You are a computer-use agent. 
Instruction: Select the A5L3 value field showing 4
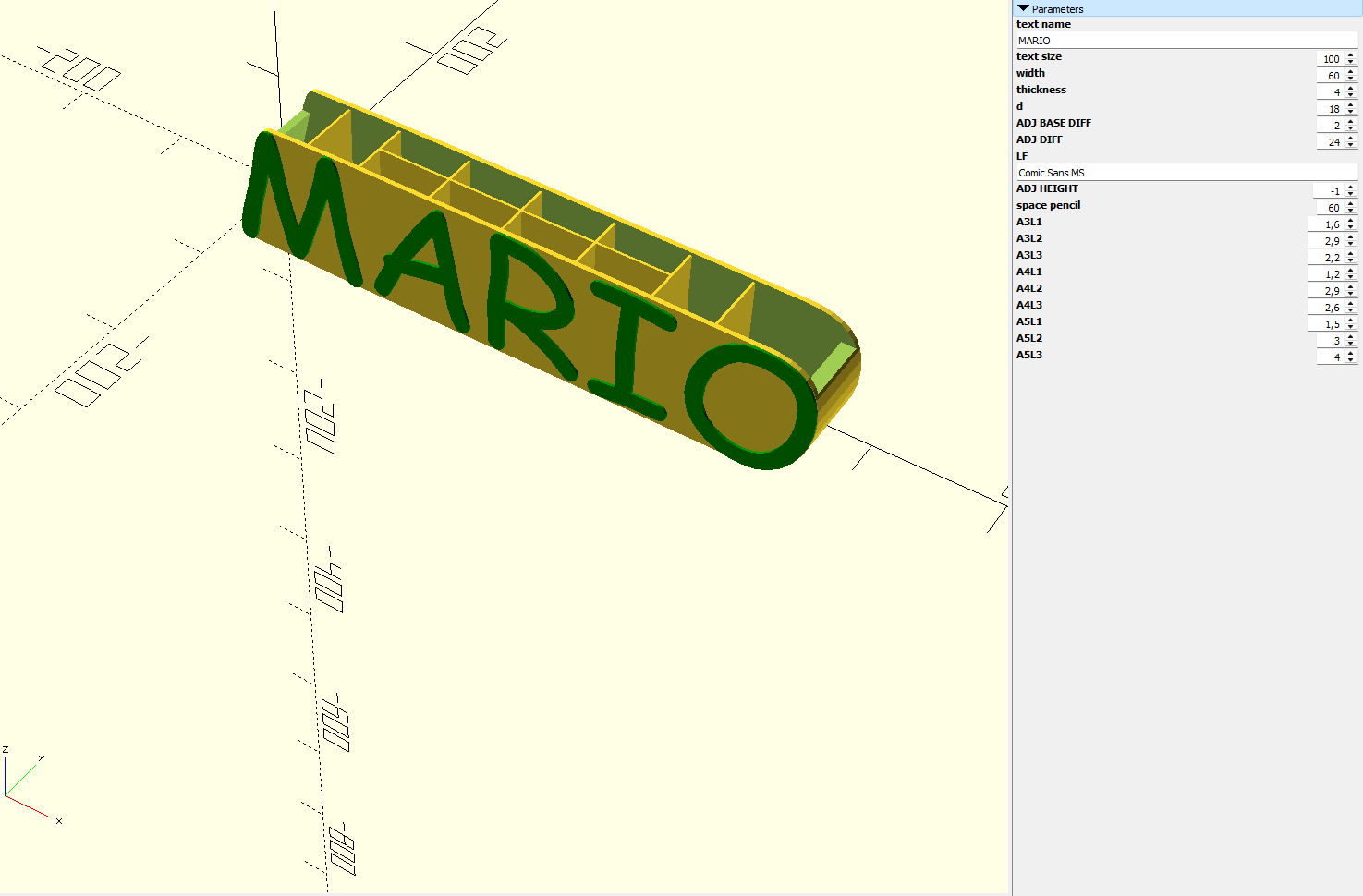(x=1331, y=357)
